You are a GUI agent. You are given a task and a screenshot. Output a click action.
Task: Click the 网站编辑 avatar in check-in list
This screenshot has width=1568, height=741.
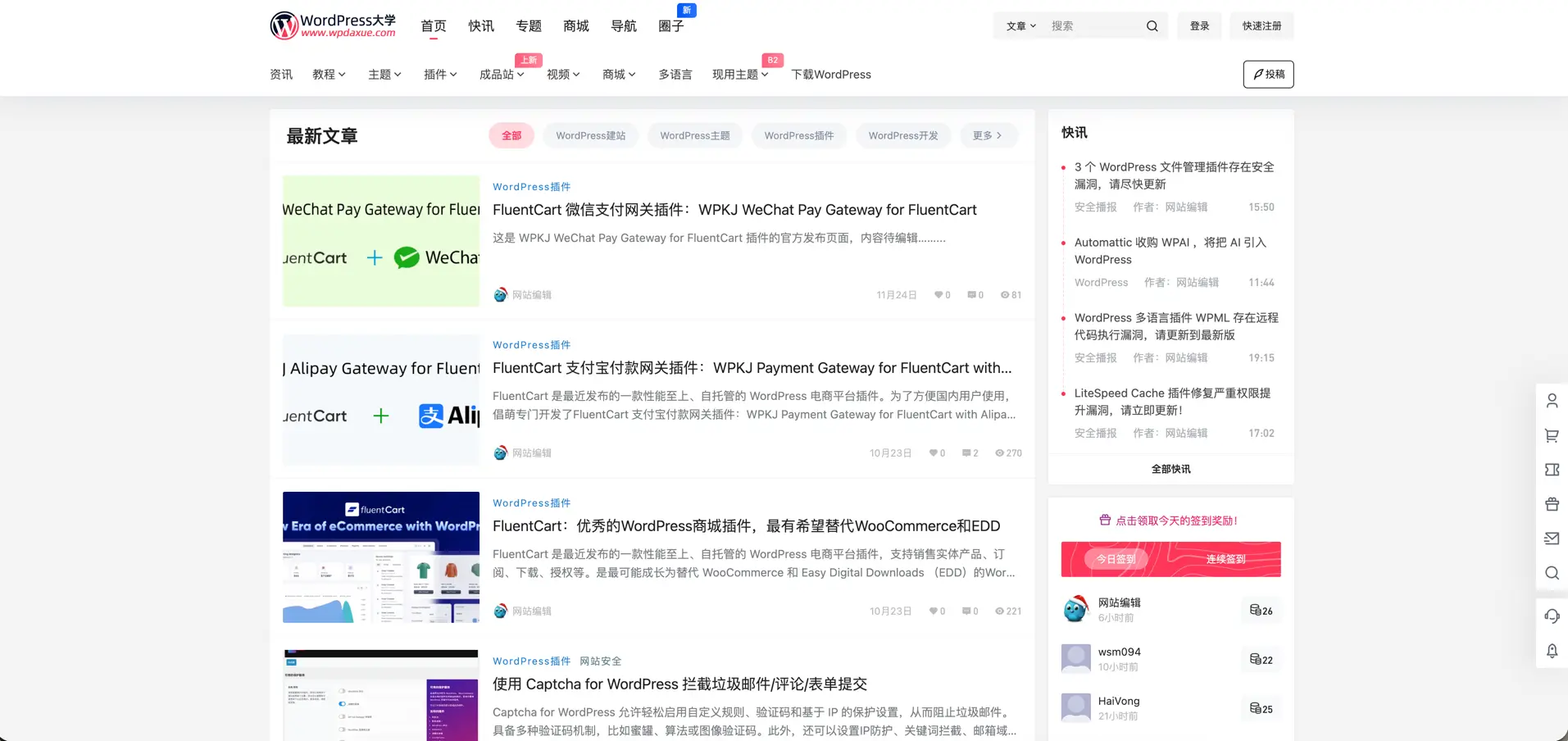tap(1075, 609)
